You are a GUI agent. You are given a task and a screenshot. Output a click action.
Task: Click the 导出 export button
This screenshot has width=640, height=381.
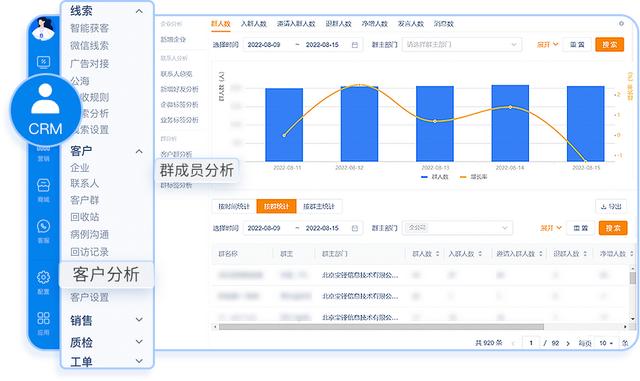[x=611, y=206]
